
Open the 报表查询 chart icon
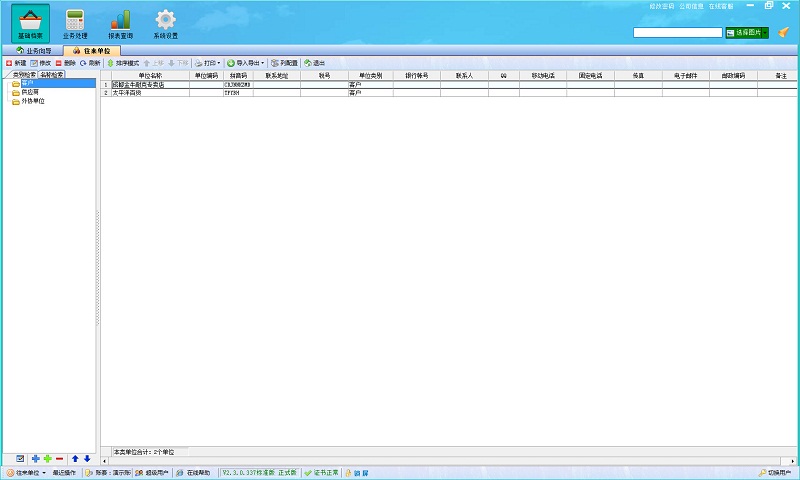coord(120,22)
